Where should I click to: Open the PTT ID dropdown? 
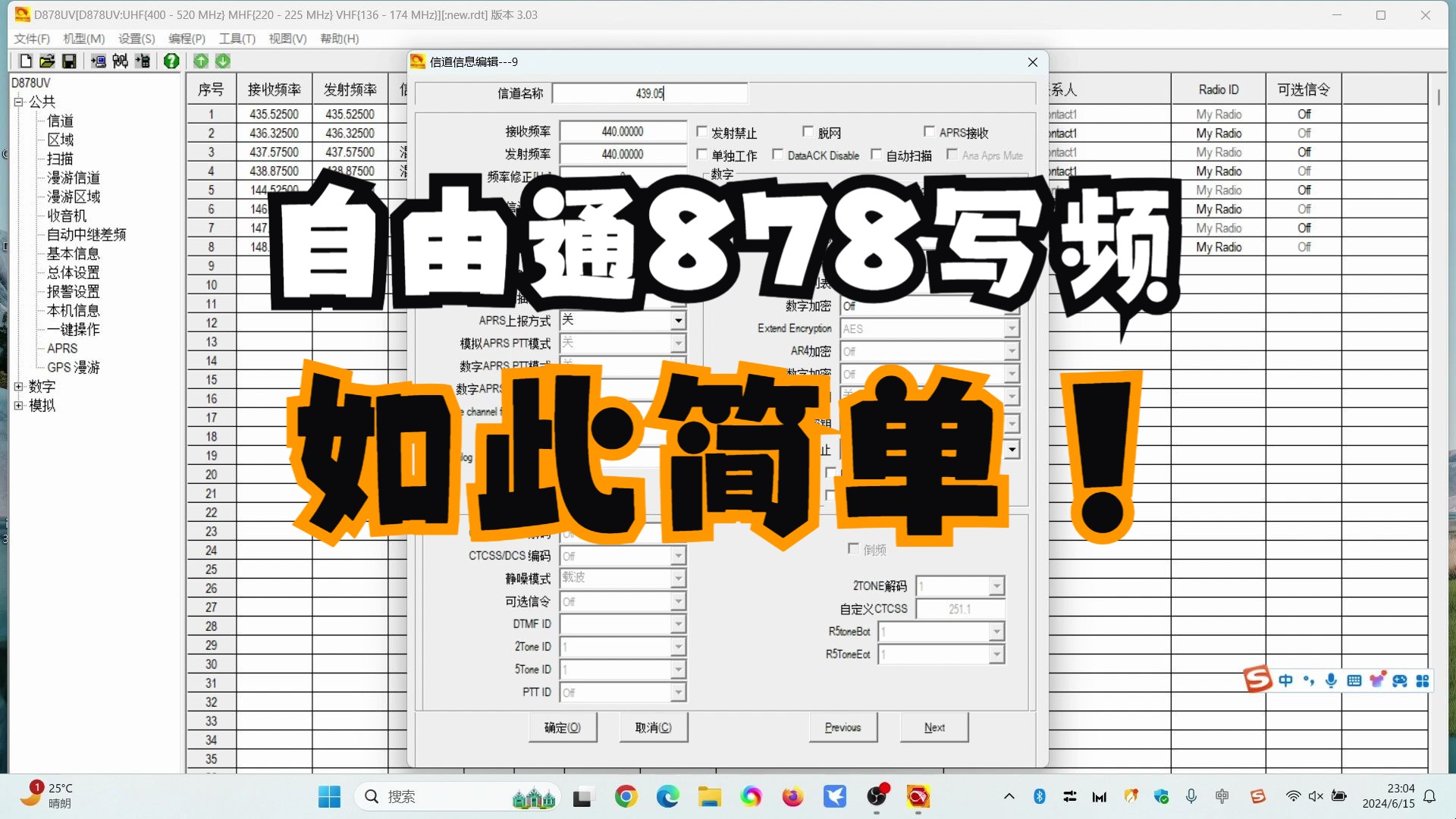[x=623, y=692]
